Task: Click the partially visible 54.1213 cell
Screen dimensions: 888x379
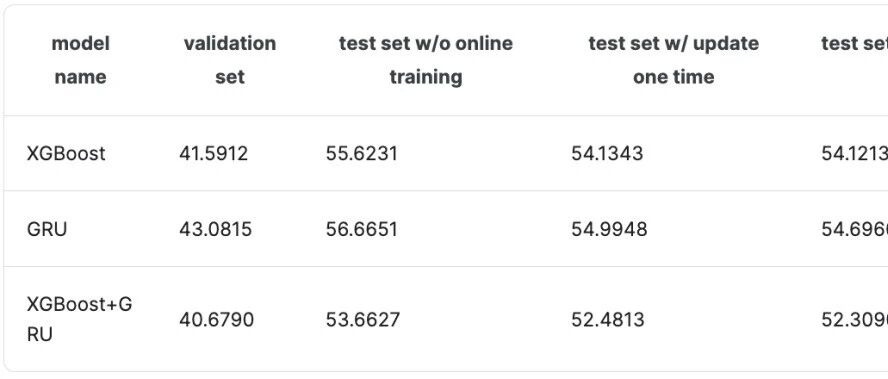Action: point(855,154)
